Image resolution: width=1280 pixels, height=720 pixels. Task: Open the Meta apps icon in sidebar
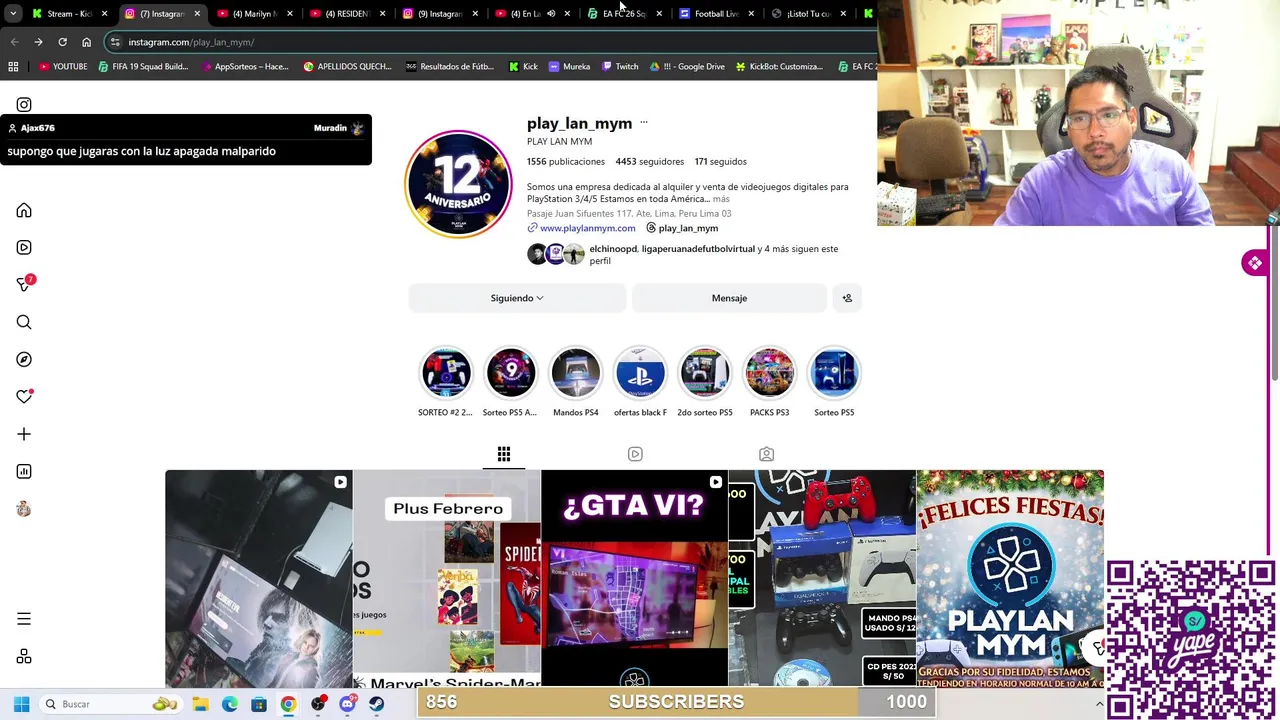[x=24, y=656]
